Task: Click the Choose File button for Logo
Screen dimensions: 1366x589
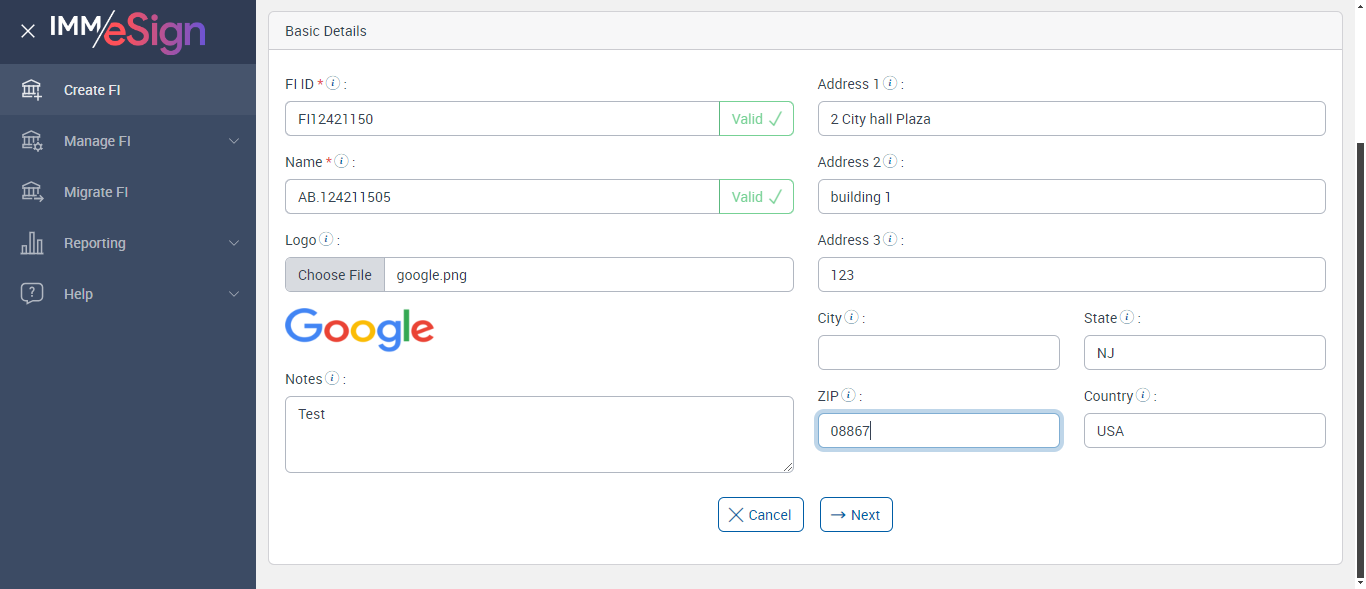Action: pos(335,275)
